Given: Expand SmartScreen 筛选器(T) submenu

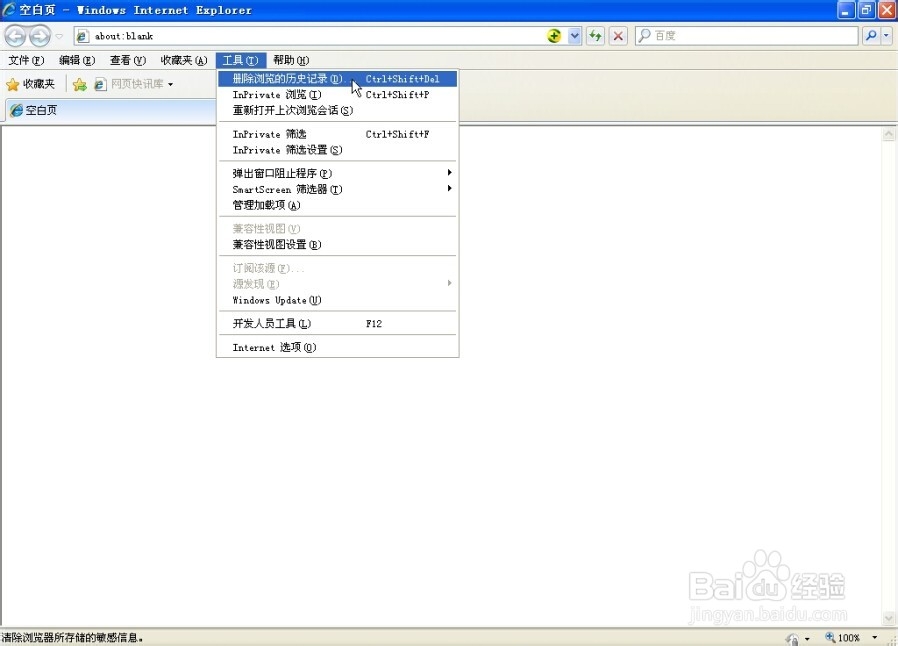Looking at the screenshot, I should pos(337,189).
